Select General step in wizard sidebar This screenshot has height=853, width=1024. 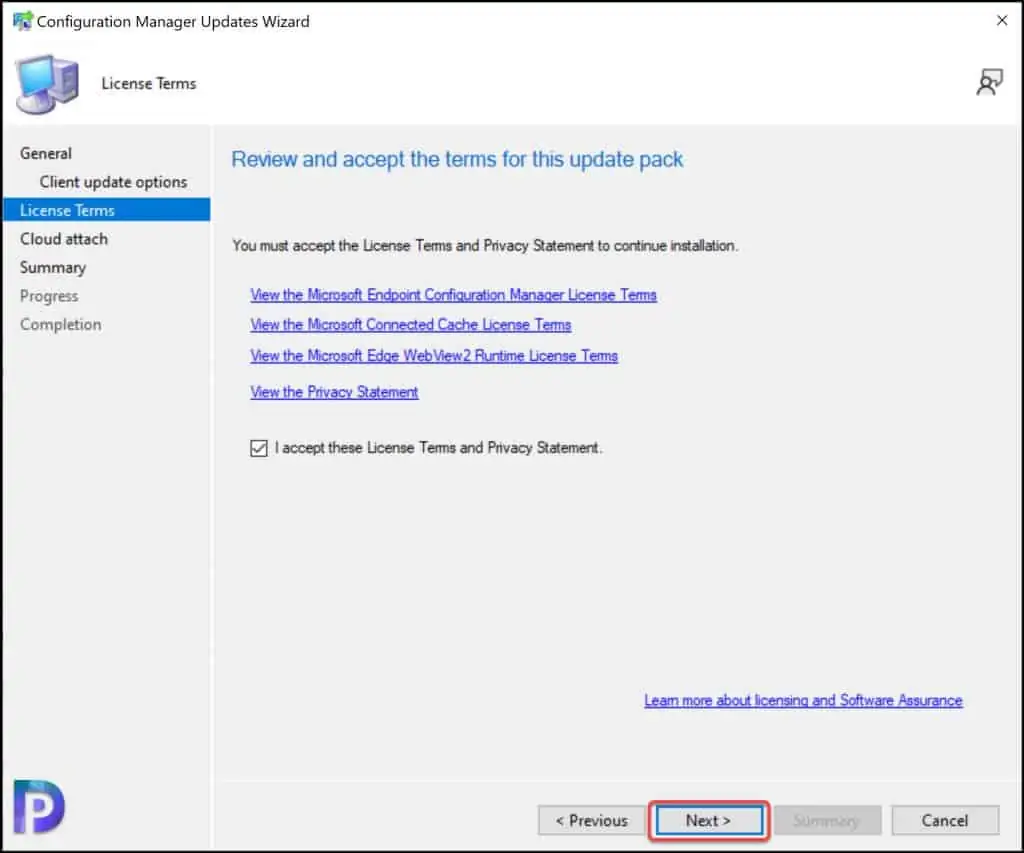(46, 153)
